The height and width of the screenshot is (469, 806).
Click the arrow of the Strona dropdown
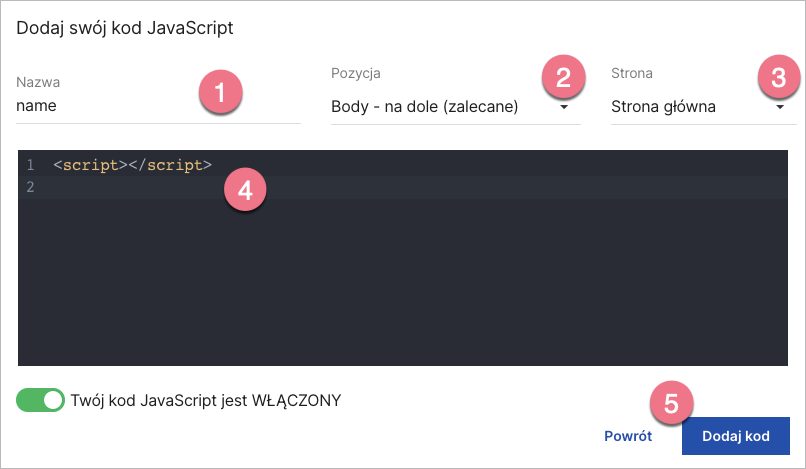coord(780,107)
